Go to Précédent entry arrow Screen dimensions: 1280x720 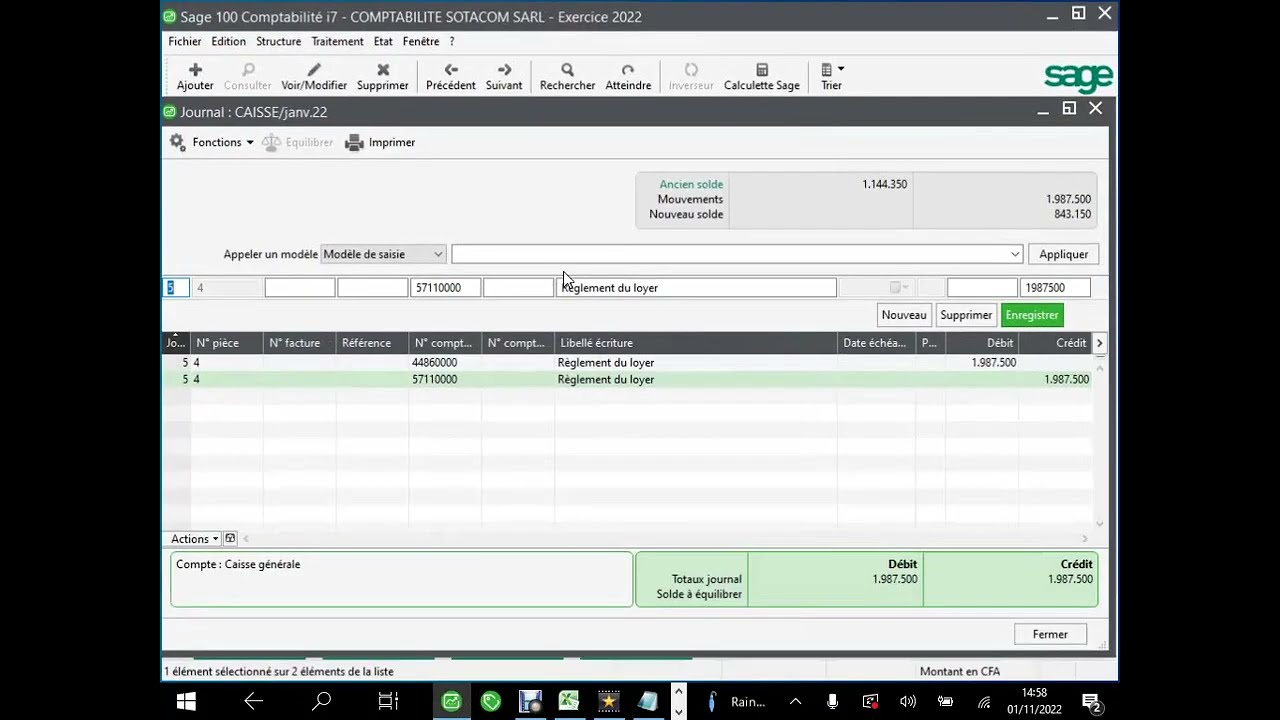451,70
